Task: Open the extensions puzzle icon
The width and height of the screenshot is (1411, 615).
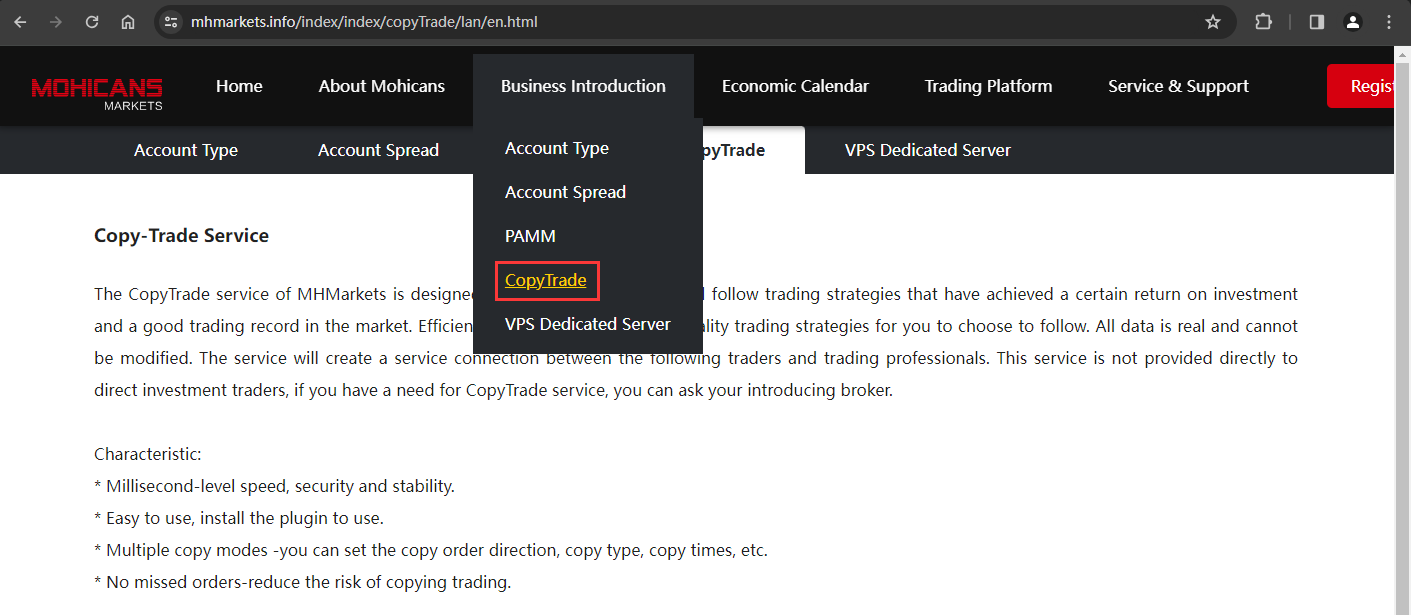Action: tap(1263, 22)
